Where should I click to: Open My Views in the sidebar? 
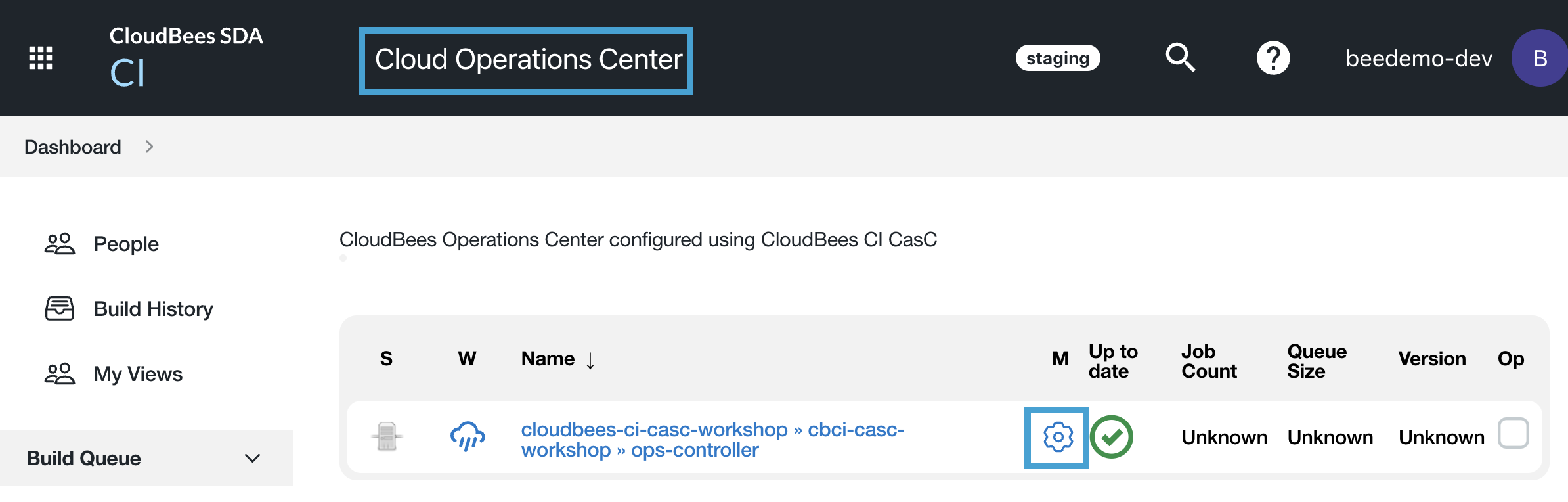pos(138,374)
